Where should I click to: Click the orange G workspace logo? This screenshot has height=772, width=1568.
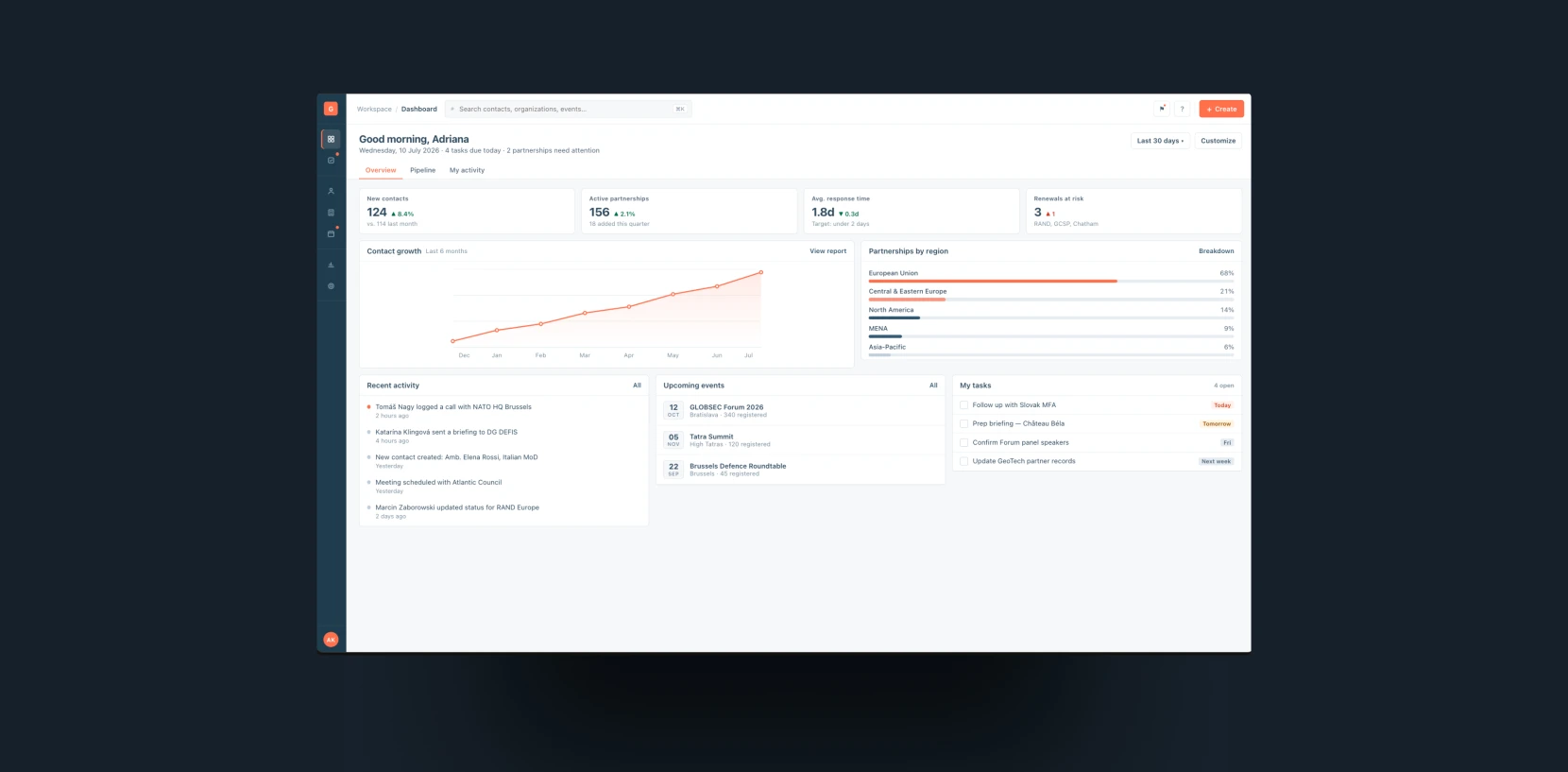331,109
